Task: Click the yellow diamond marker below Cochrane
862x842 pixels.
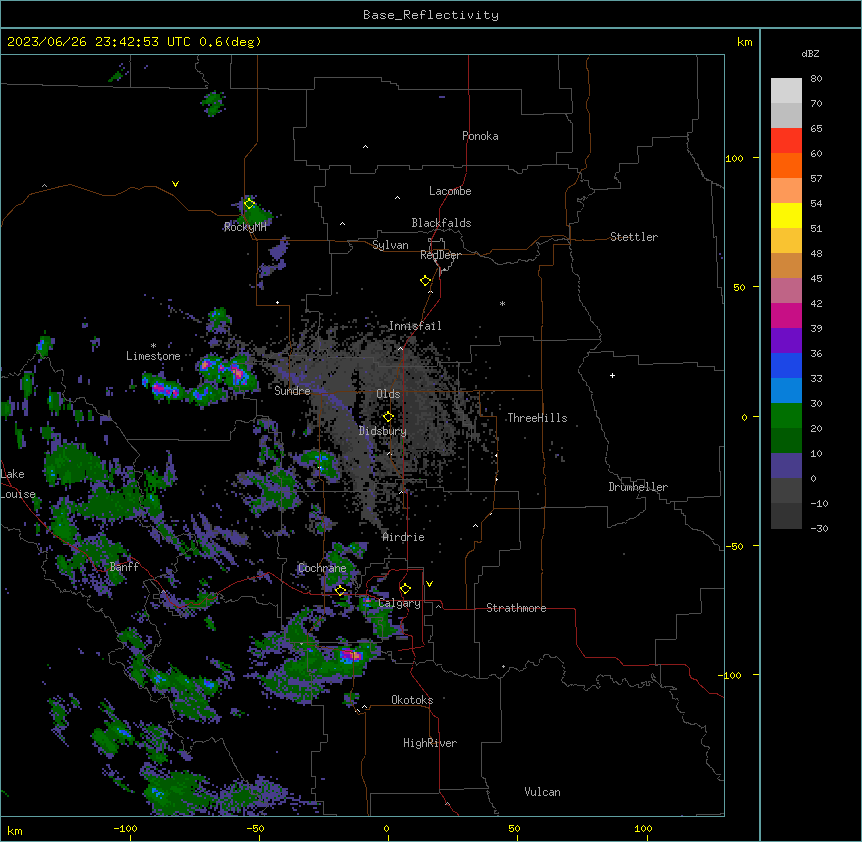Action: (x=340, y=590)
